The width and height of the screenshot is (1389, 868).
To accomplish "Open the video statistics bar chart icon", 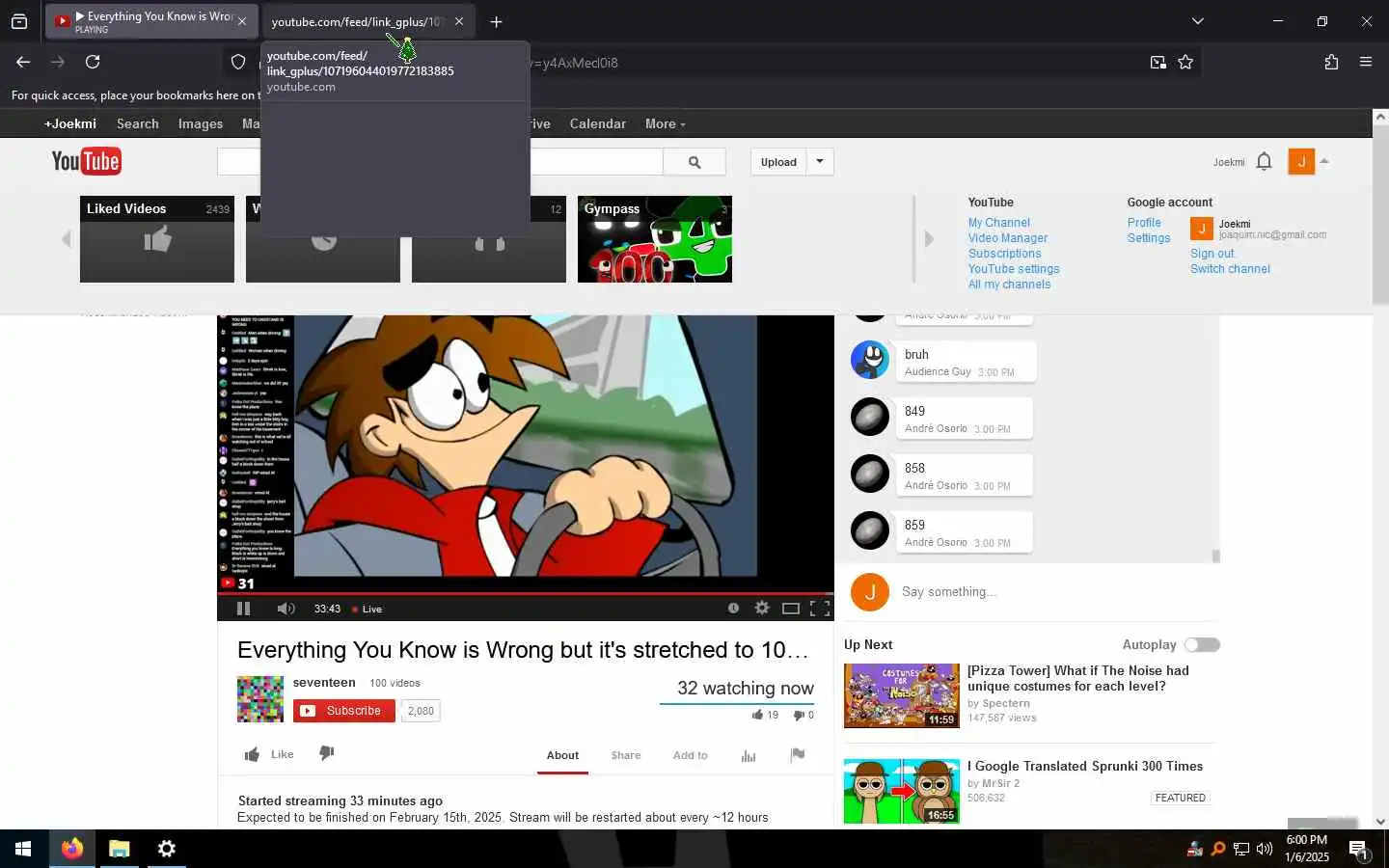I will click(x=749, y=755).
